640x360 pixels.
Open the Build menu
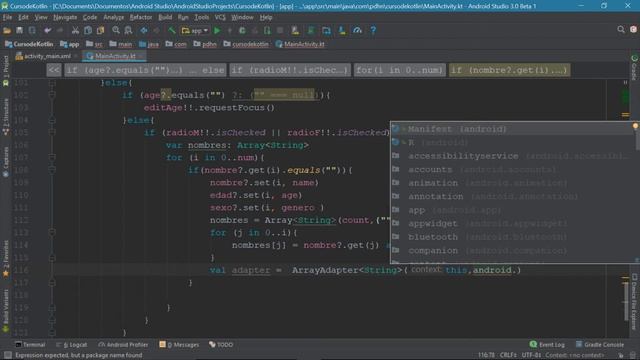[165, 18]
